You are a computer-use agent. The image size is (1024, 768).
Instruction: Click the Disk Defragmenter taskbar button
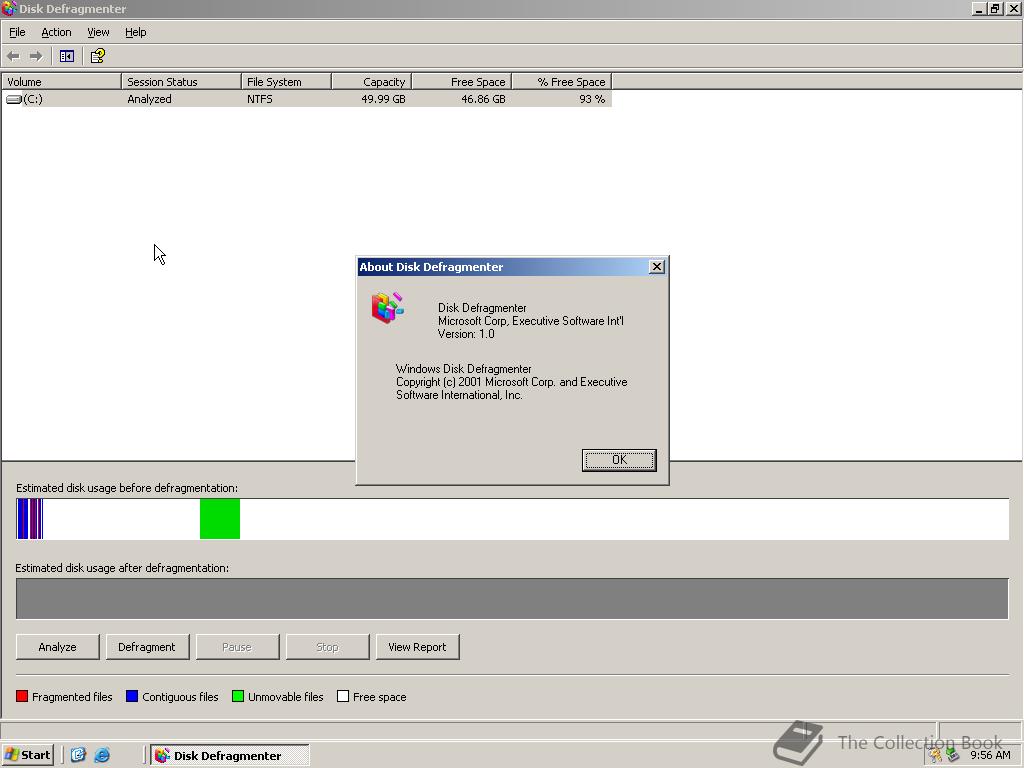tap(230, 755)
